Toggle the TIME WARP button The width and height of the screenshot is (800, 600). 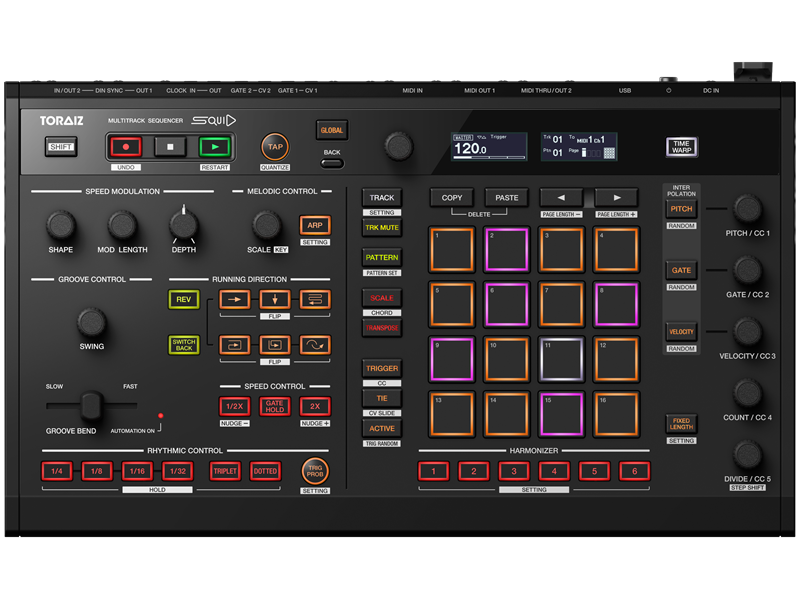[x=681, y=147]
